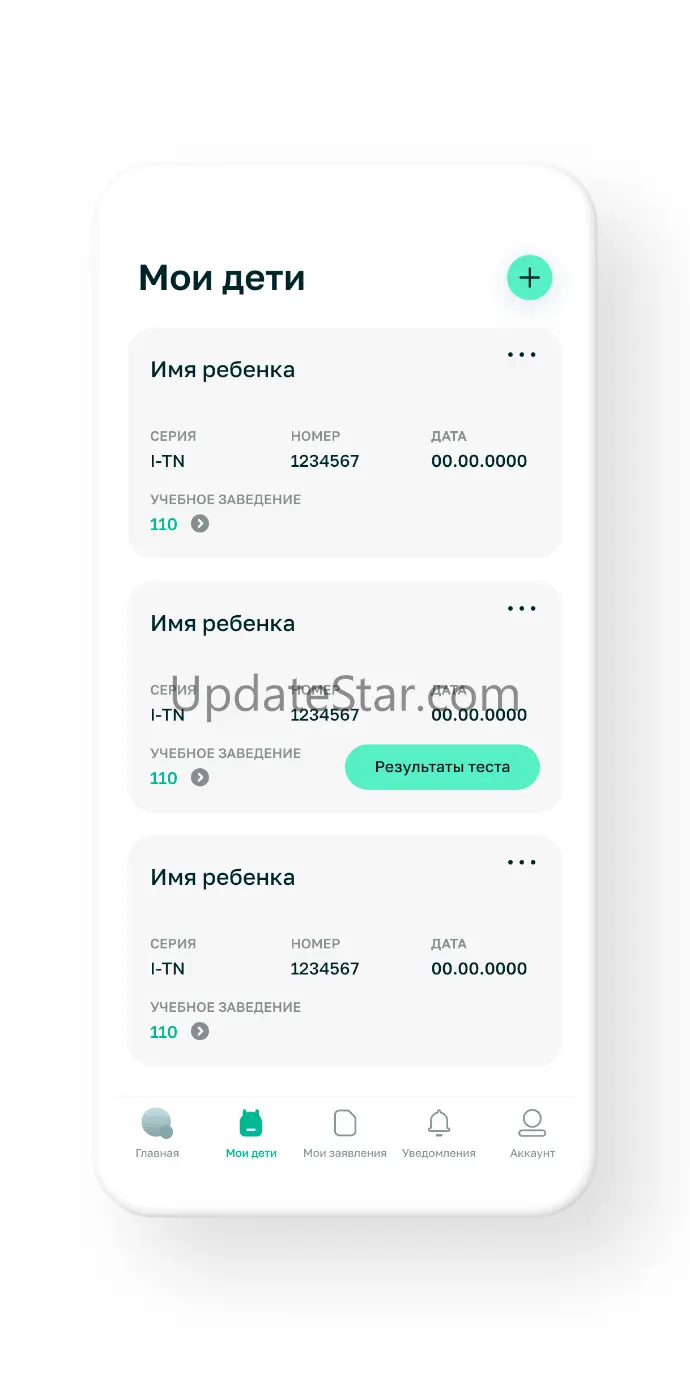Image resolution: width=690 pixels, height=1380 pixels.
Task: Open three-dot menu on third child card
Action: click(x=521, y=862)
